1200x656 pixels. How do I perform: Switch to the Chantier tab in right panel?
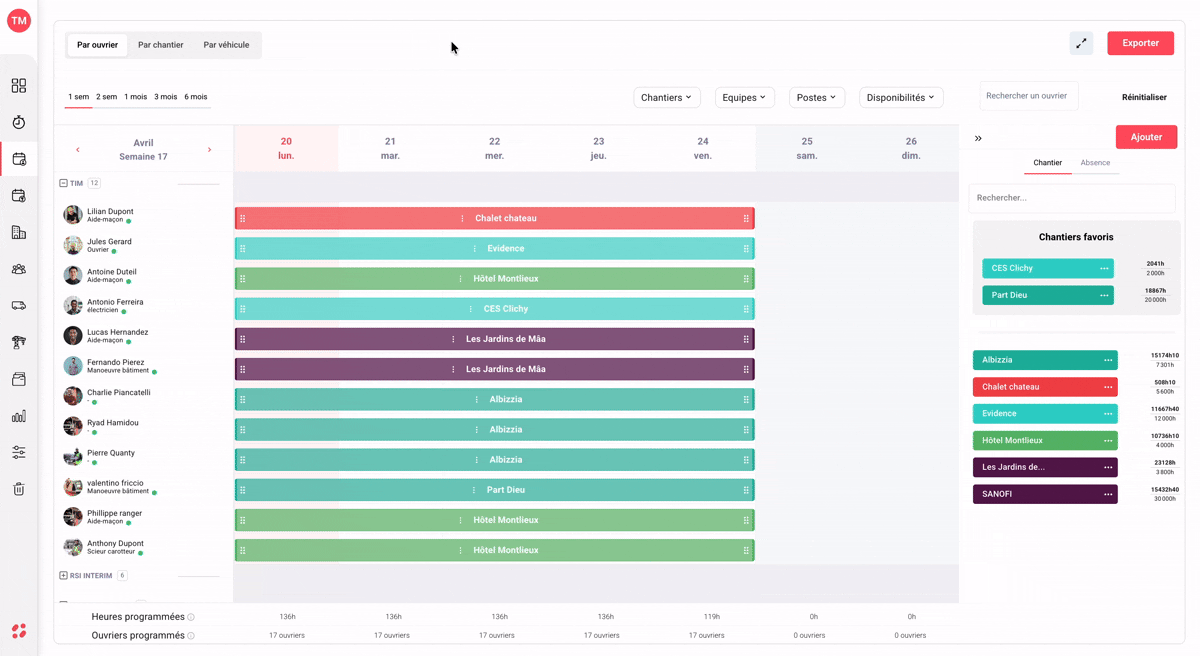click(1047, 163)
